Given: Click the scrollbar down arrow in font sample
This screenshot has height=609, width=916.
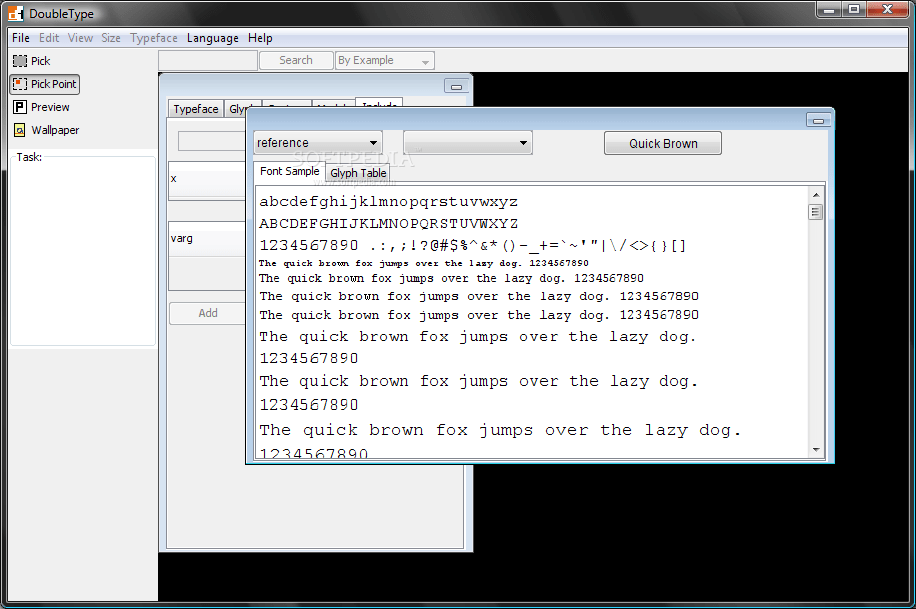Looking at the screenshot, I should (816, 449).
